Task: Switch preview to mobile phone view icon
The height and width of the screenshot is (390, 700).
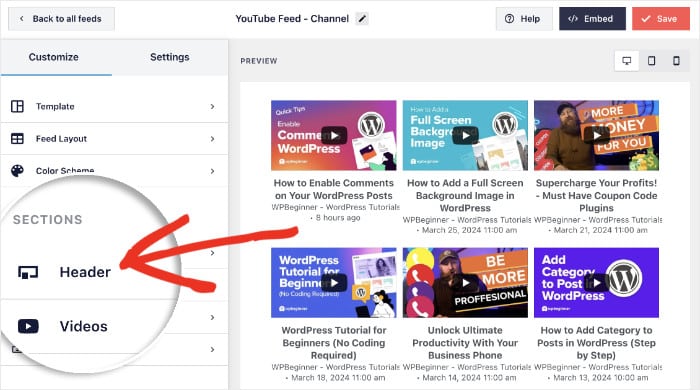Action: pyautogui.click(x=676, y=61)
